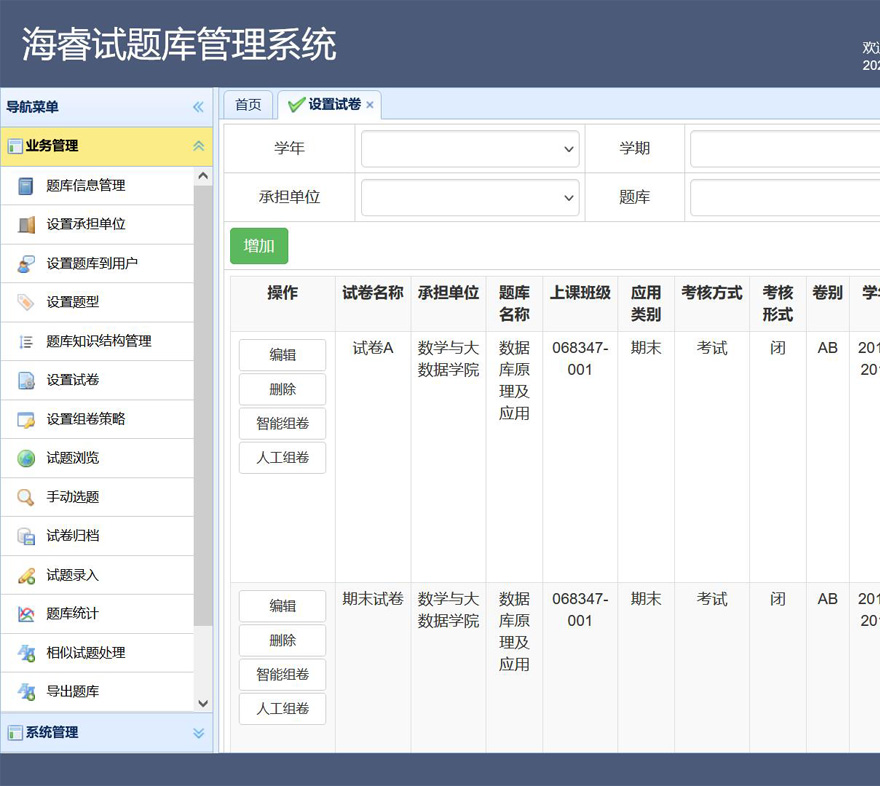
Task: Click the 试题录入 pencil icon
Action: pyautogui.click(x=26, y=576)
